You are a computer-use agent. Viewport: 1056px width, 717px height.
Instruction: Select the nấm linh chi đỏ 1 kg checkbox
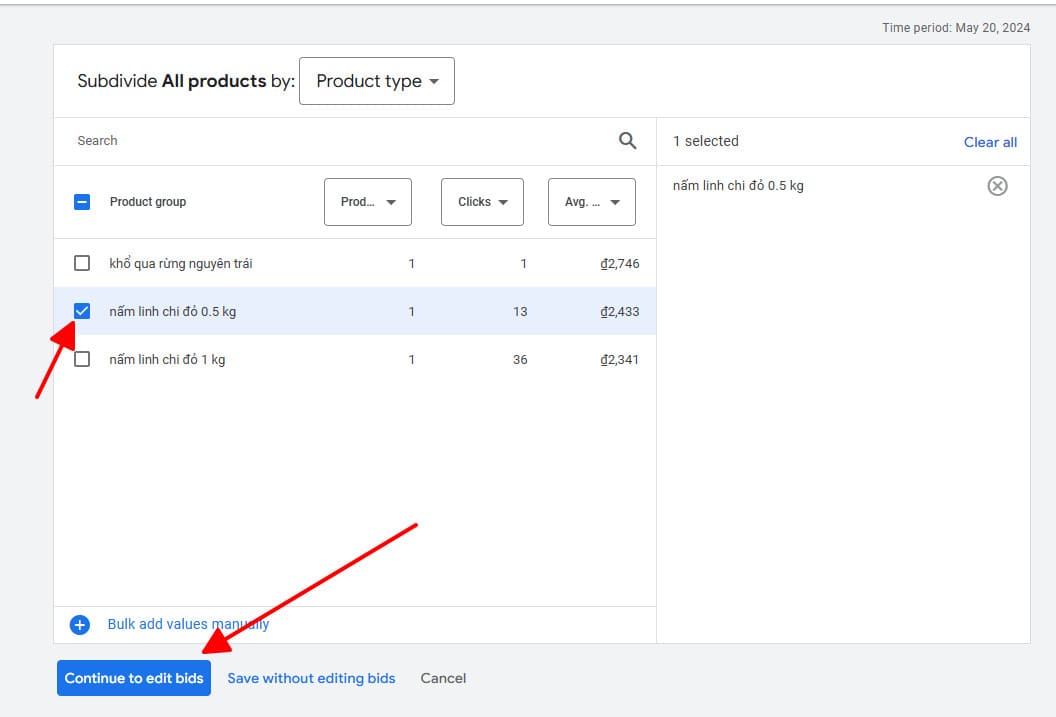click(x=81, y=358)
